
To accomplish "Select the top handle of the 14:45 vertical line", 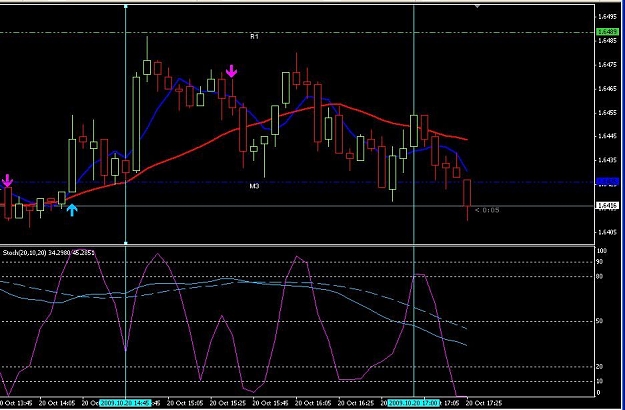I will click(x=126, y=6).
